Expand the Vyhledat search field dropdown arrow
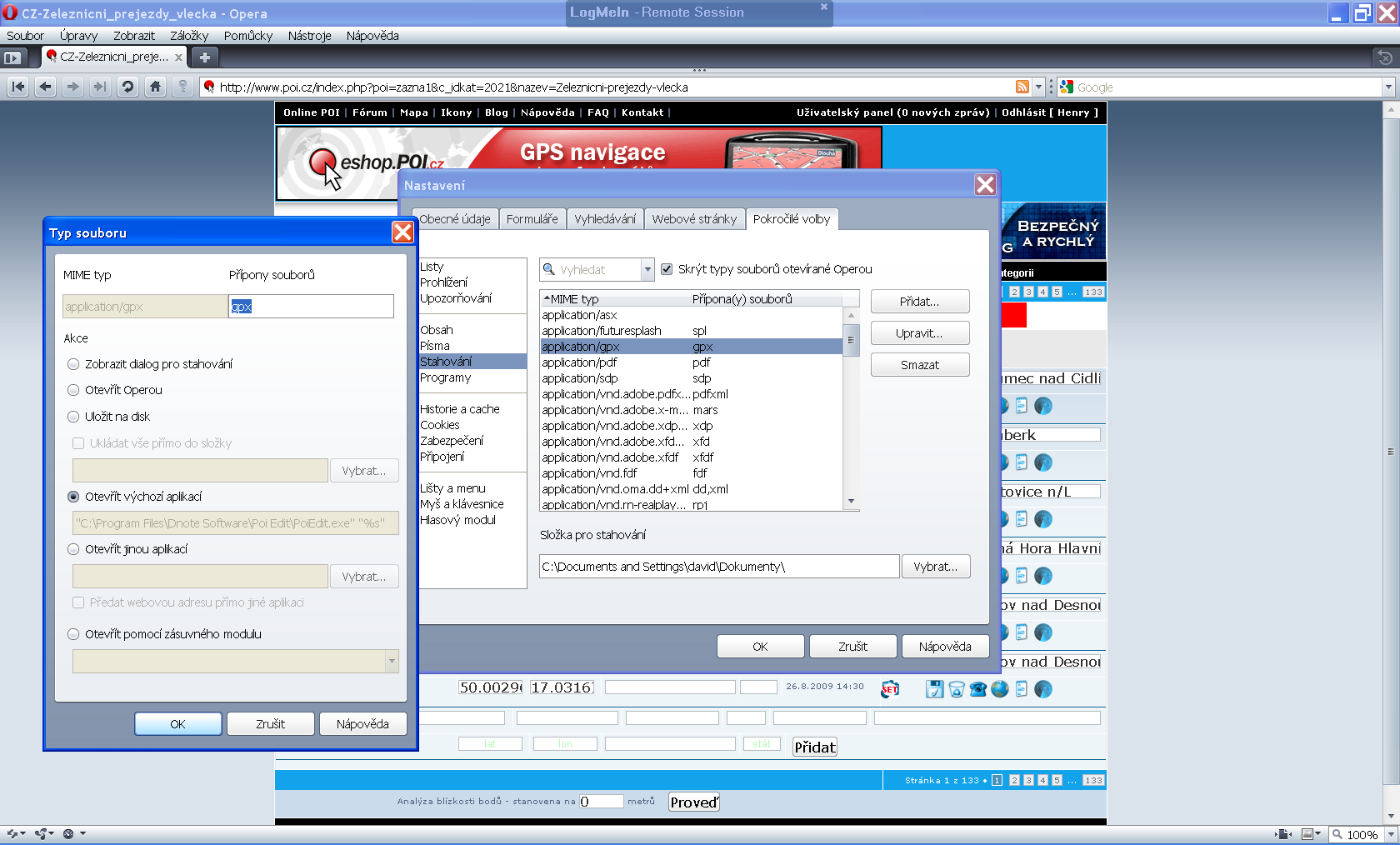This screenshot has width=1400, height=845. pyautogui.click(x=647, y=269)
